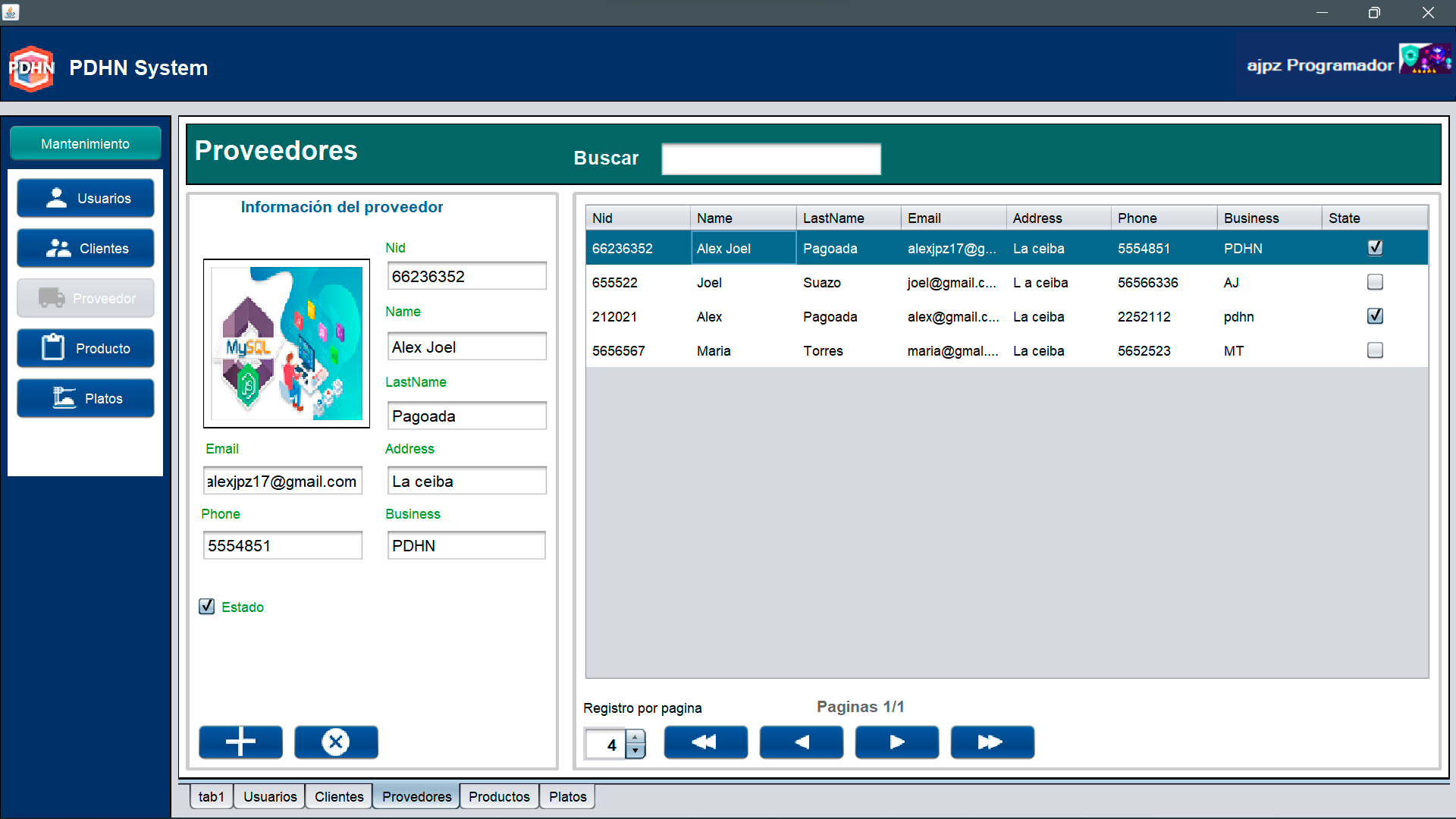Image resolution: width=1456 pixels, height=819 pixels.
Task: Open the Platos sidebar button
Action: 86,398
